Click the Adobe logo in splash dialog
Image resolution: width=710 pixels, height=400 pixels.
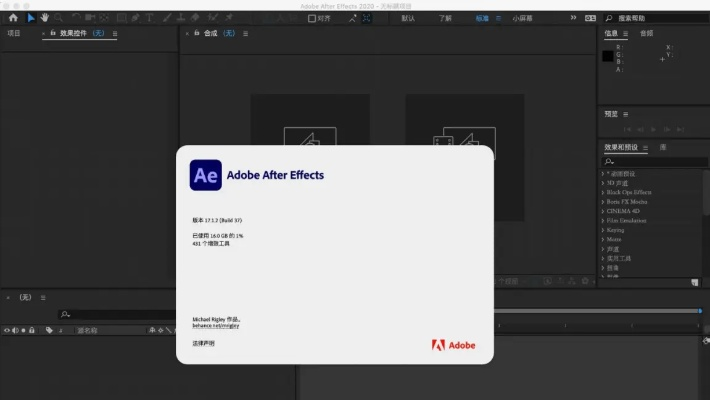[x=453, y=346]
